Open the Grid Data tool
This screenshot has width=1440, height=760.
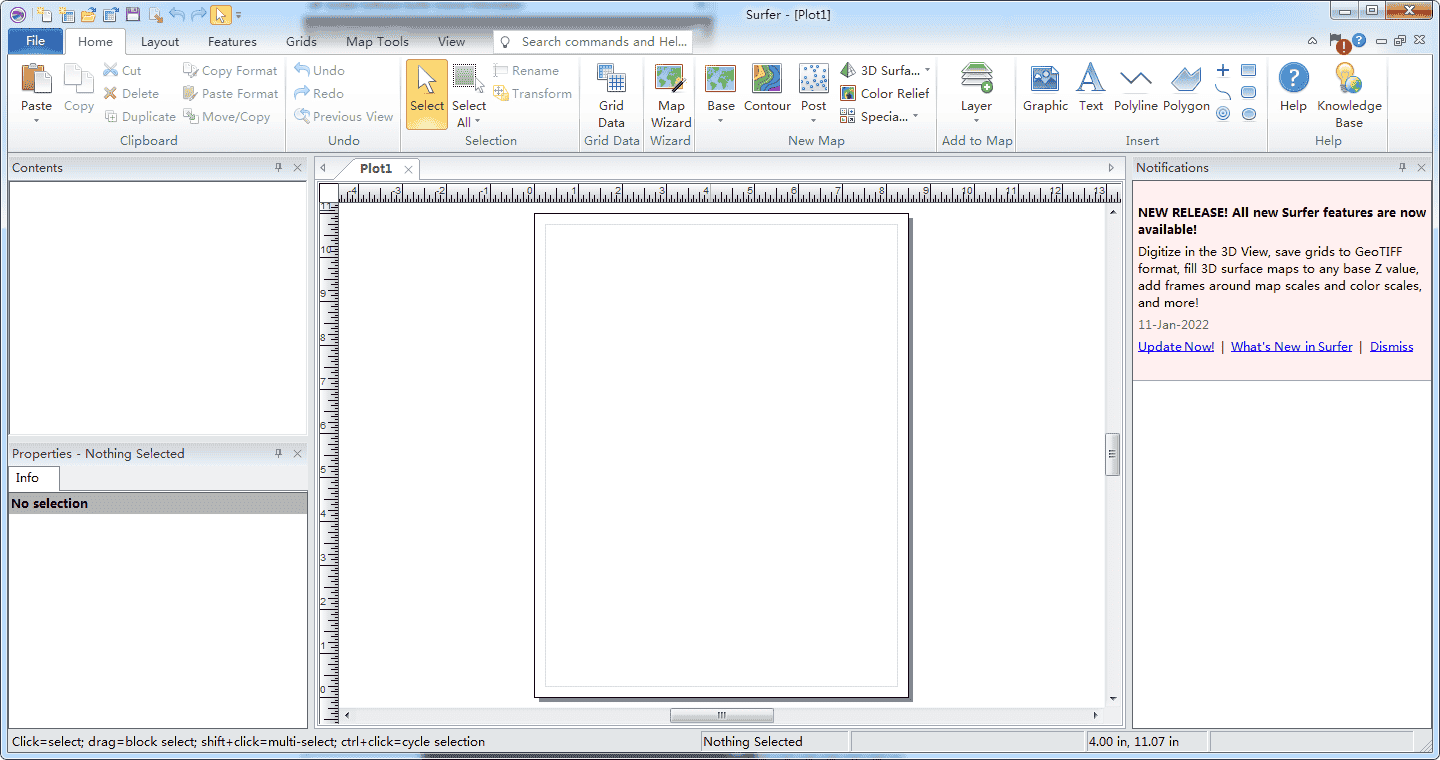coord(611,95)
